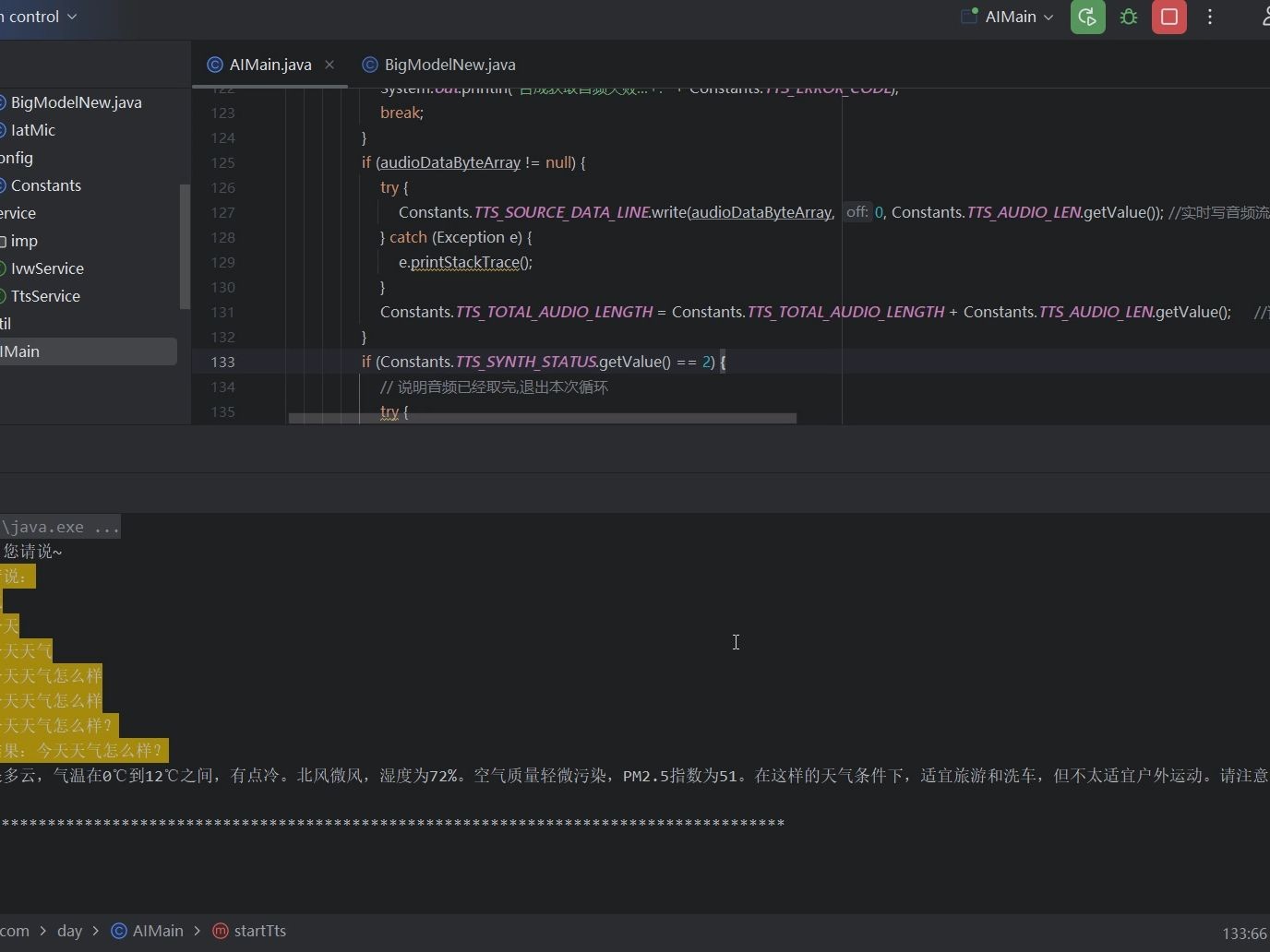Click line number 133 in the gutter
1270x952 pixels.
(222, 362)
